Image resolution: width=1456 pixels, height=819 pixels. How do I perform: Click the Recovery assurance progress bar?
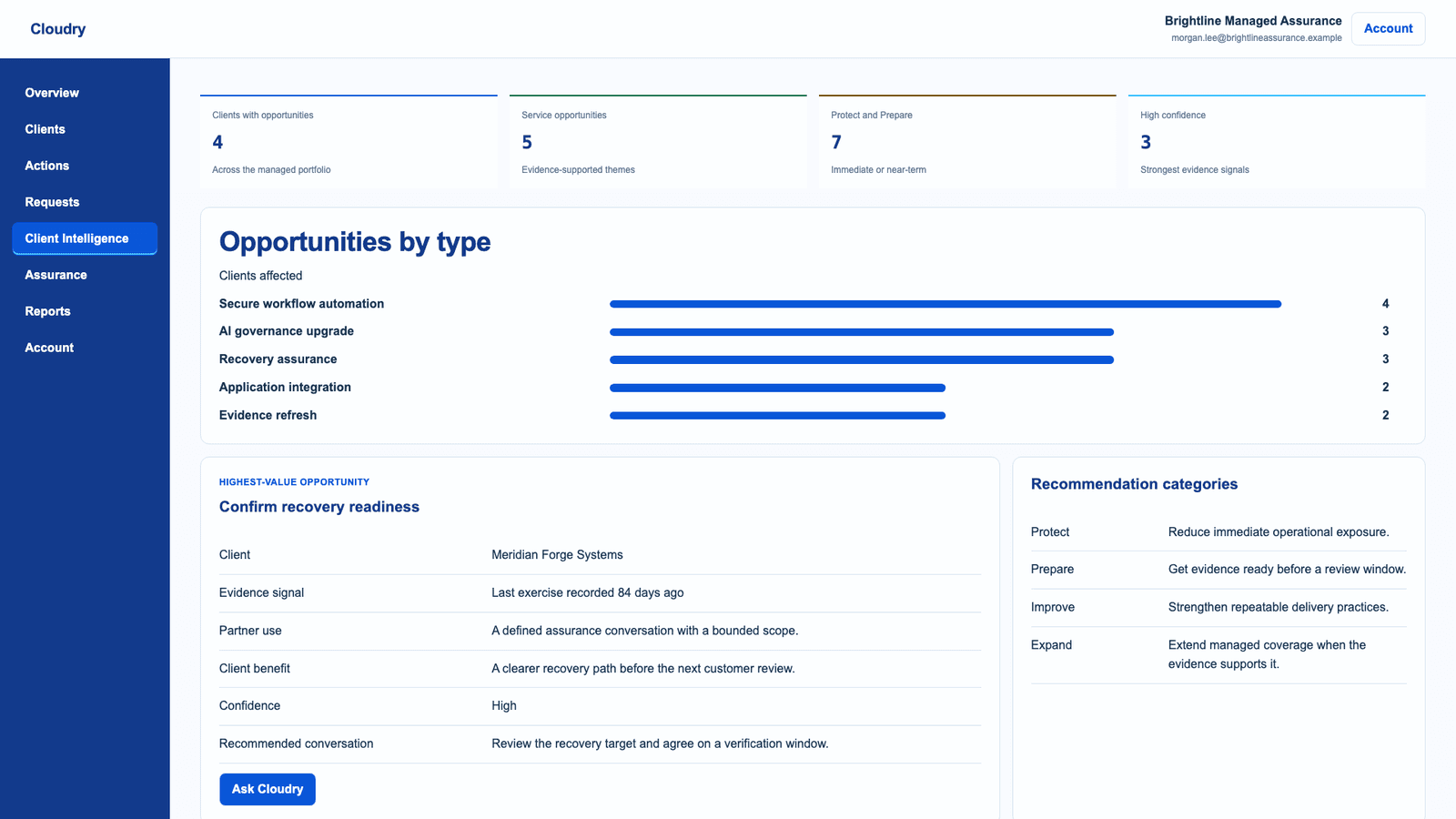862,359
